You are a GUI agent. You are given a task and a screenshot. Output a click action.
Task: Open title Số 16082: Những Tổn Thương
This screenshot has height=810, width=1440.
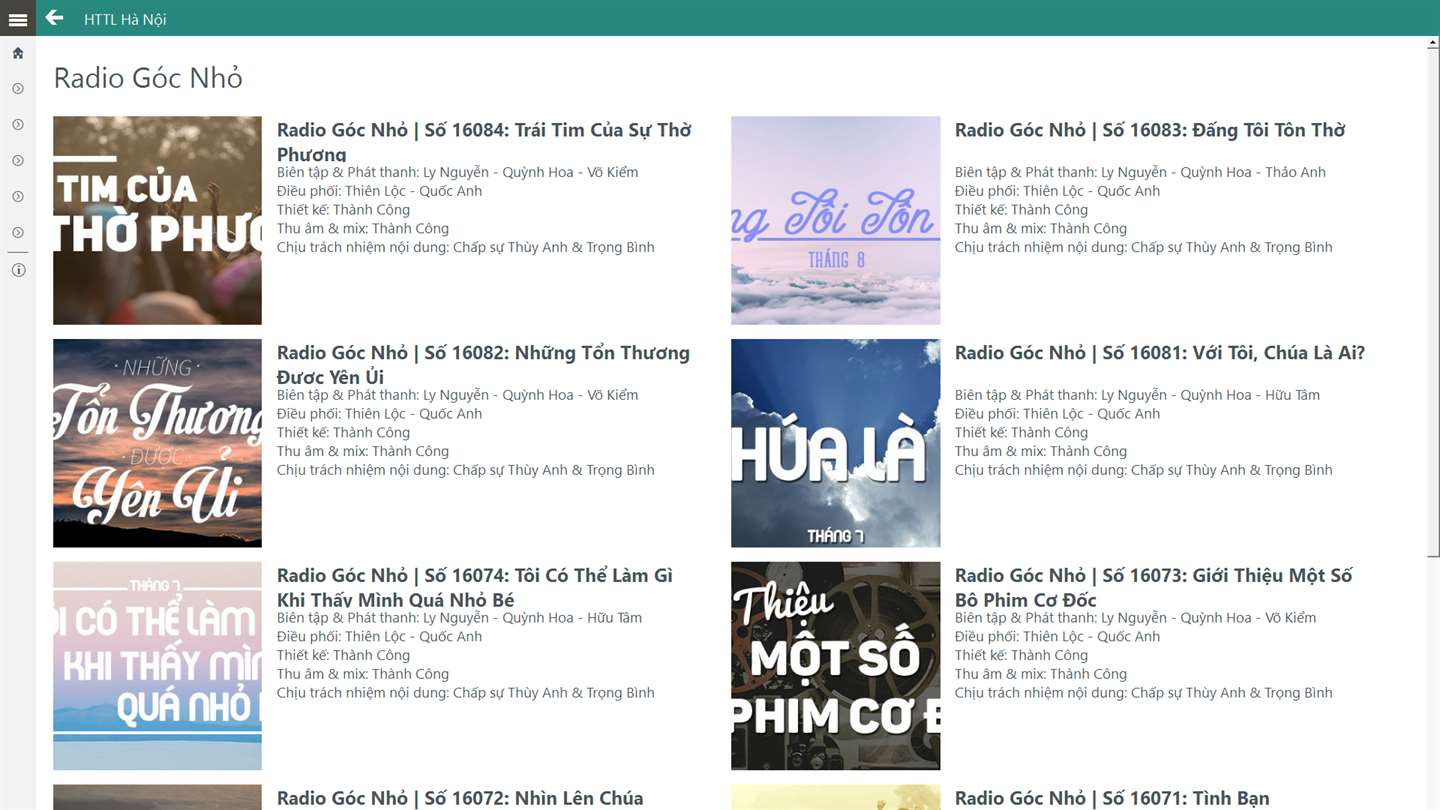[x=483, y=364]
